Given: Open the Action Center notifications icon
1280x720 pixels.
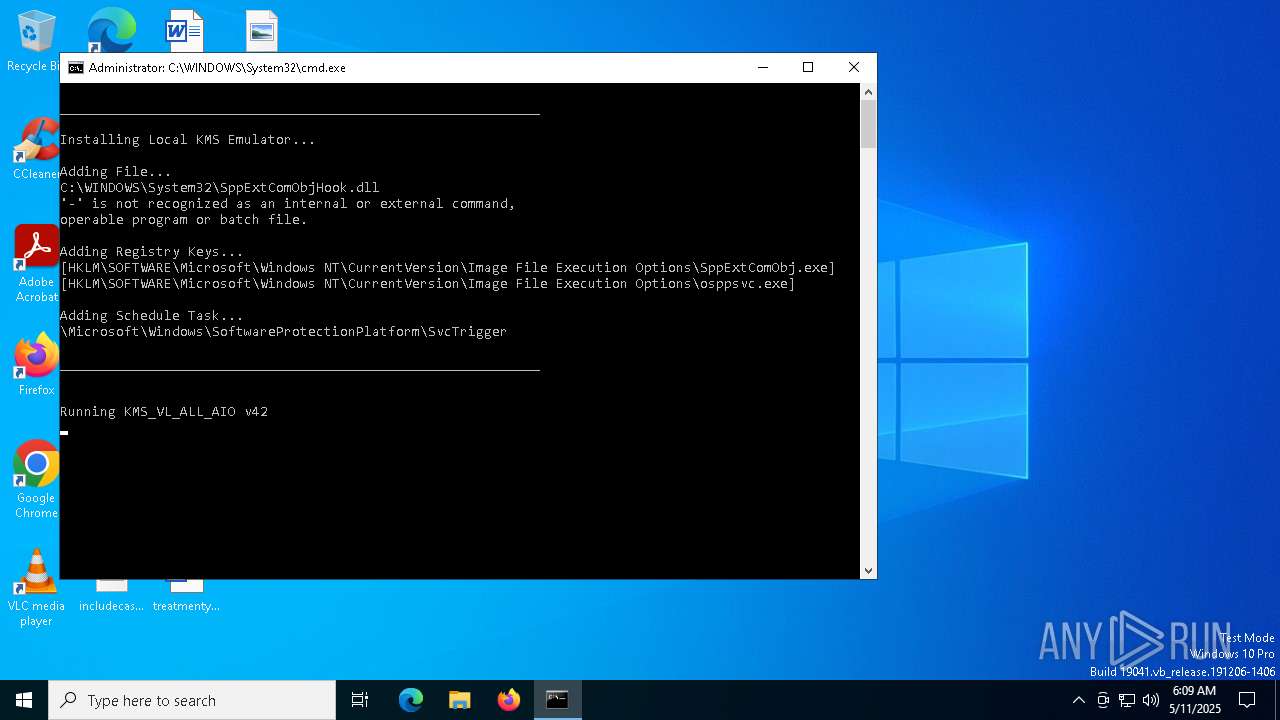Looking at the screenshot, I should (1247, 700).
